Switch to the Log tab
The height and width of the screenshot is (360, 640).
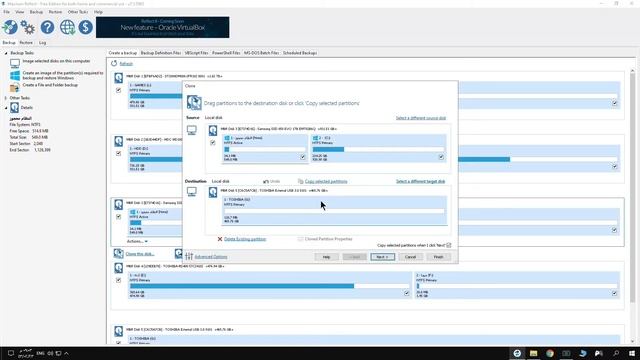pyautogui.click(x=42, y=42)
